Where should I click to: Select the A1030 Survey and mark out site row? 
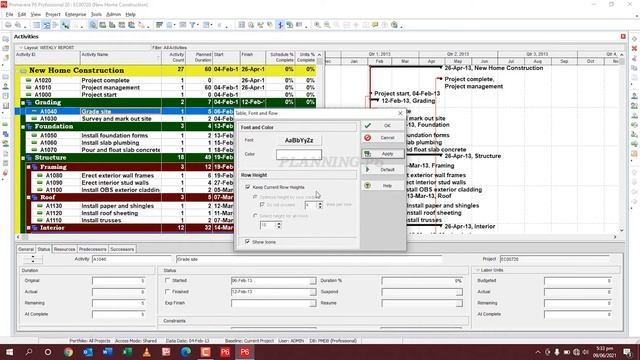click(x=124, y=119)
